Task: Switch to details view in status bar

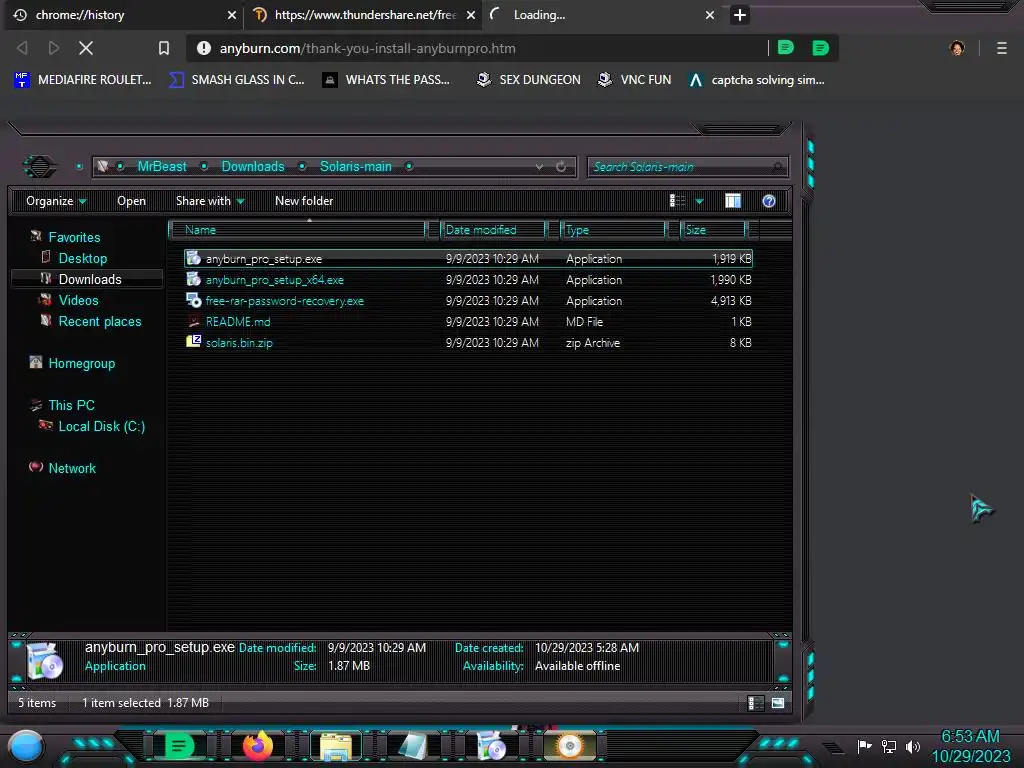Action: pyautogui.click(x=756, y=703)
